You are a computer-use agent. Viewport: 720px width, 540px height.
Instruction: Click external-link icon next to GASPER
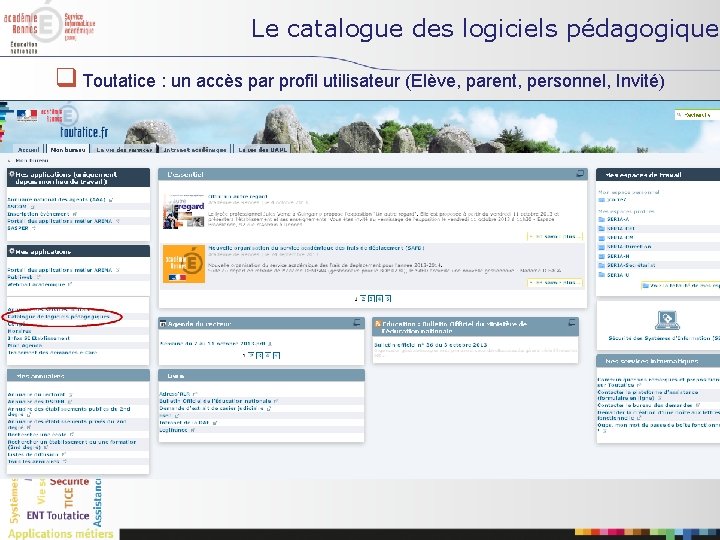click(x=34, y=228)
